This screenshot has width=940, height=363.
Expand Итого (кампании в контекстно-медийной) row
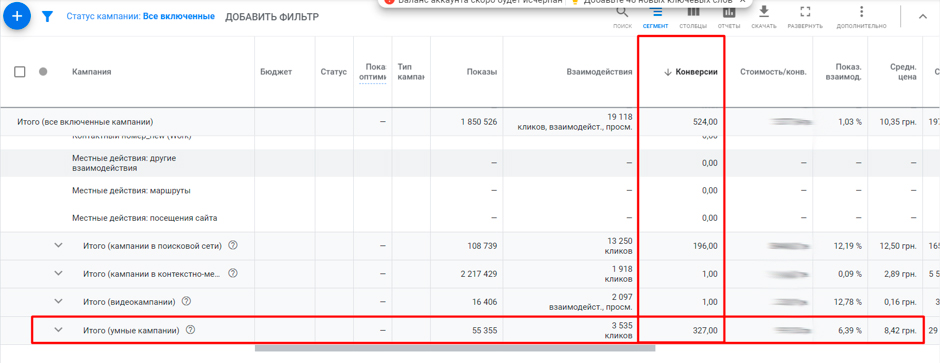58,273
